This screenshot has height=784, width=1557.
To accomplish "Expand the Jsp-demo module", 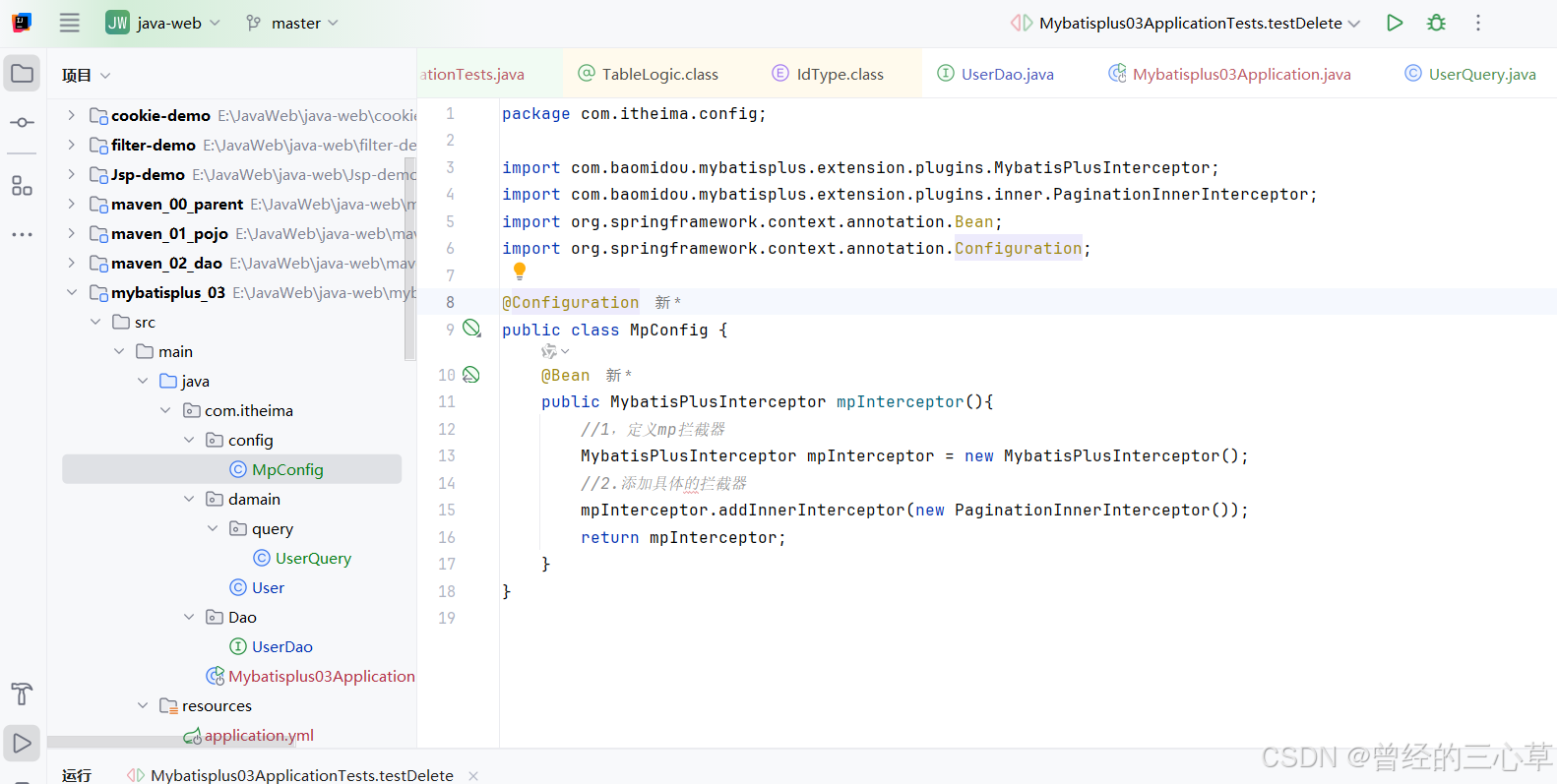I will tap(72, 174).
